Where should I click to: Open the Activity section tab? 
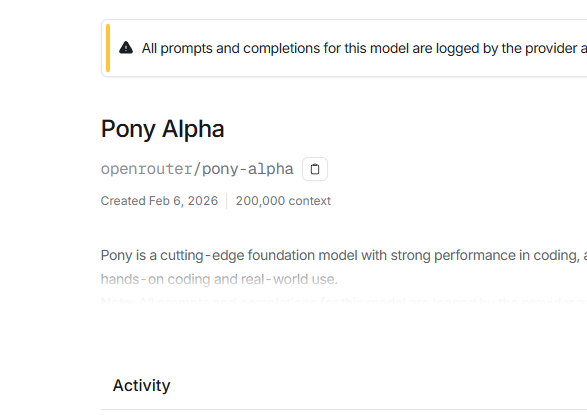coord(142,386)
